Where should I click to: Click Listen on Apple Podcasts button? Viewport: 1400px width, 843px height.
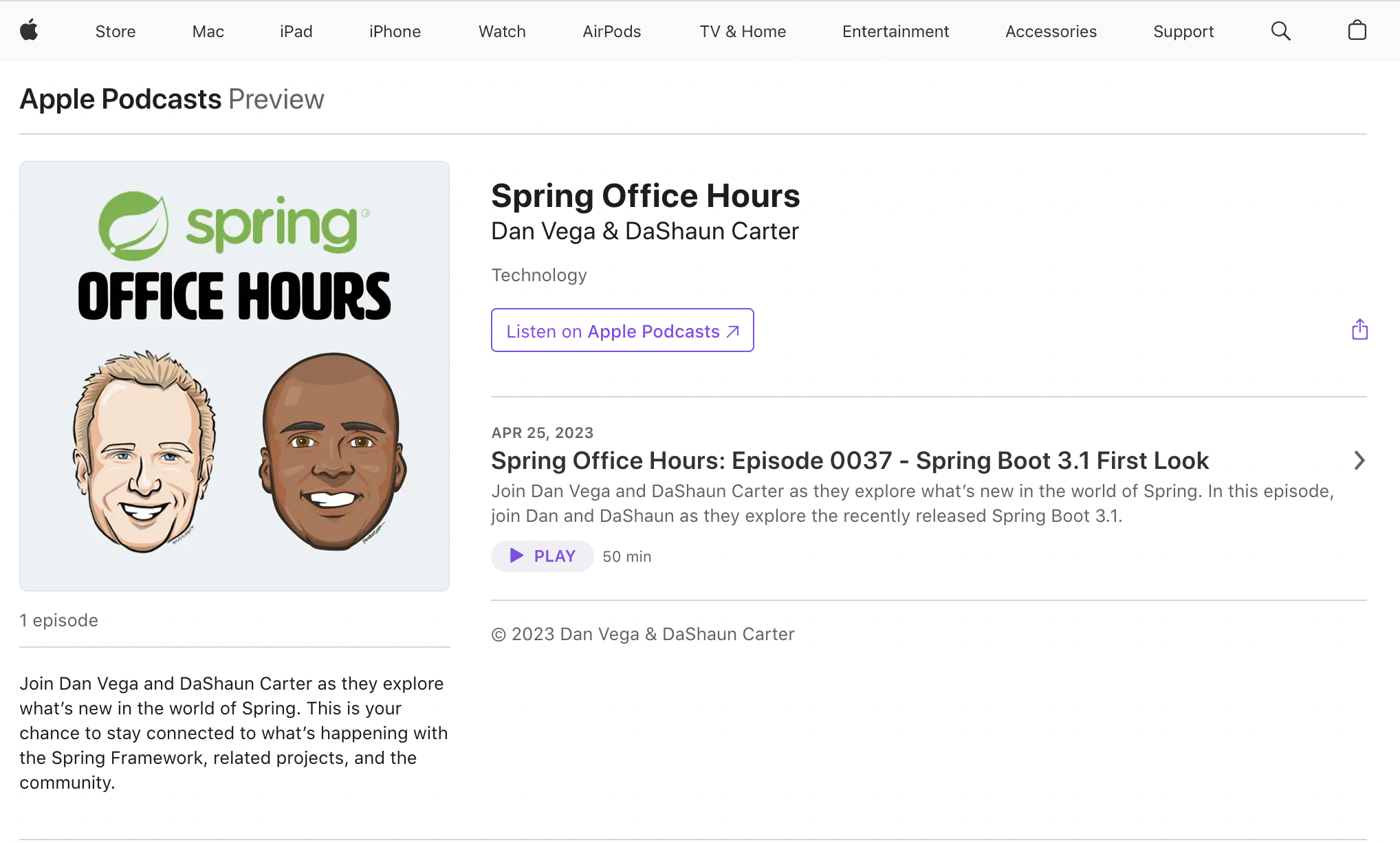622,331
